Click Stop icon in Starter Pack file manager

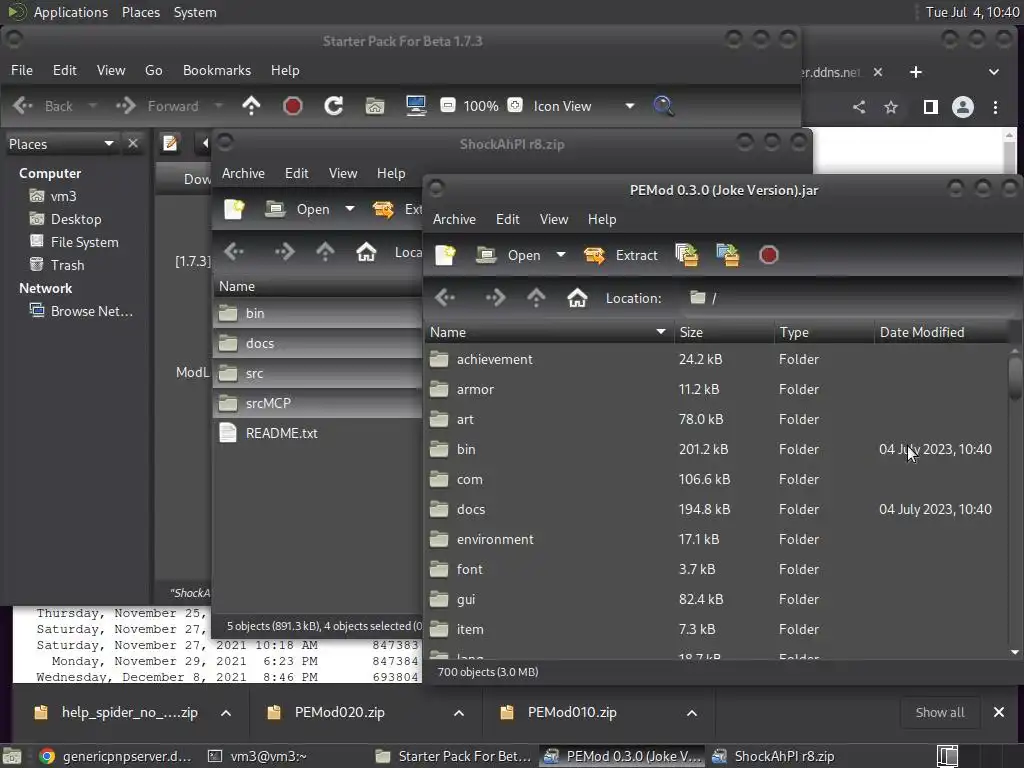point(293,106)
